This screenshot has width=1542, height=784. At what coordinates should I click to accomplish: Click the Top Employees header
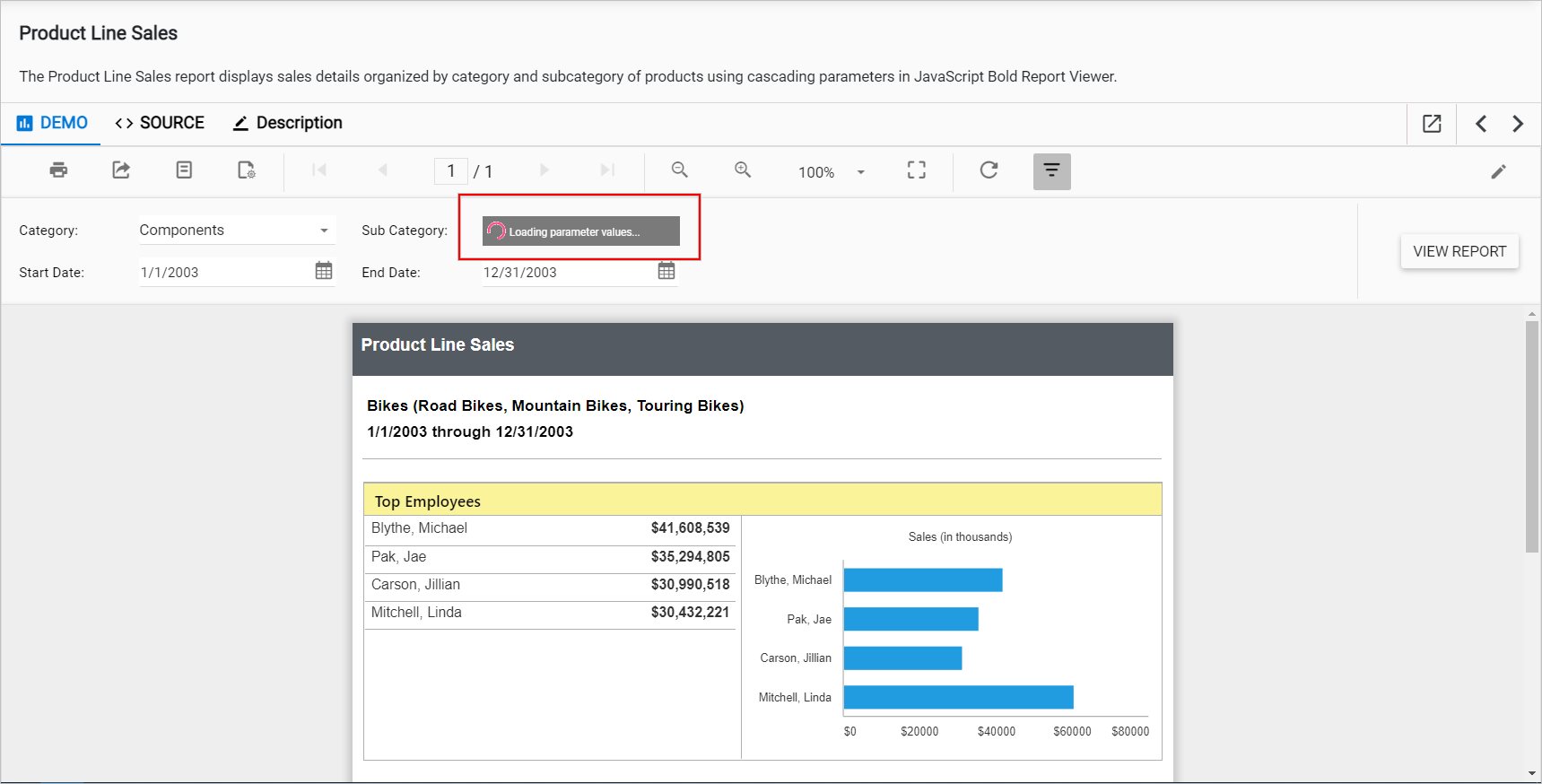tap(762, 501)
